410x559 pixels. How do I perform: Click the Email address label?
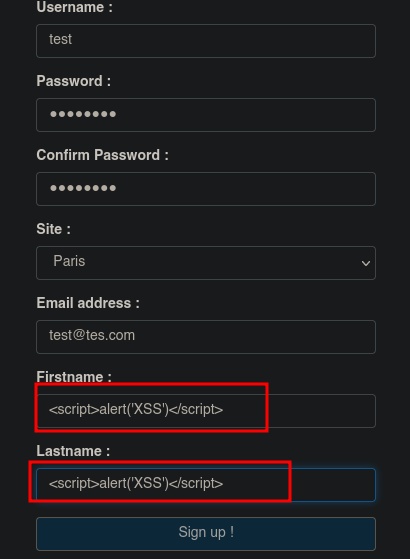click(x=88, y=303)
